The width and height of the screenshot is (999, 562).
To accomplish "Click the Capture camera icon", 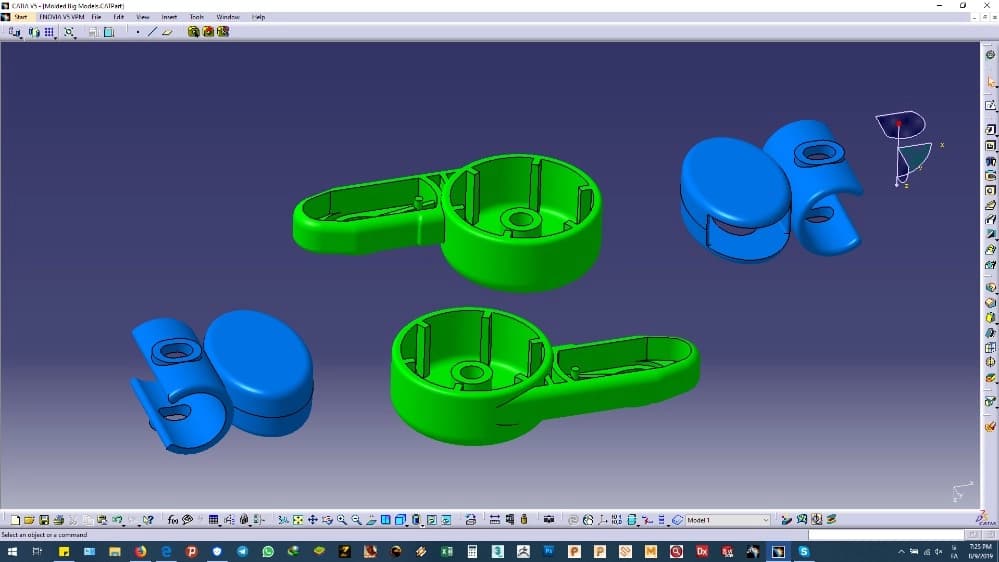I will (x=549, y=520).
